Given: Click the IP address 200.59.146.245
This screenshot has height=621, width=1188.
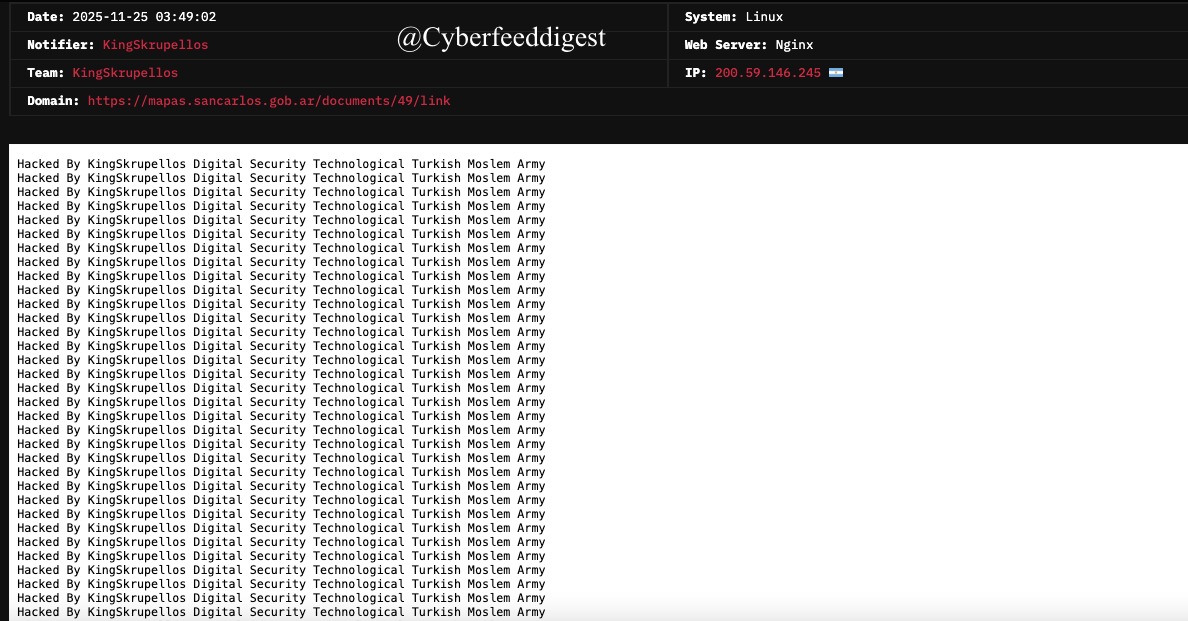Looking at the screenshot, I should [x=768, y=73].
